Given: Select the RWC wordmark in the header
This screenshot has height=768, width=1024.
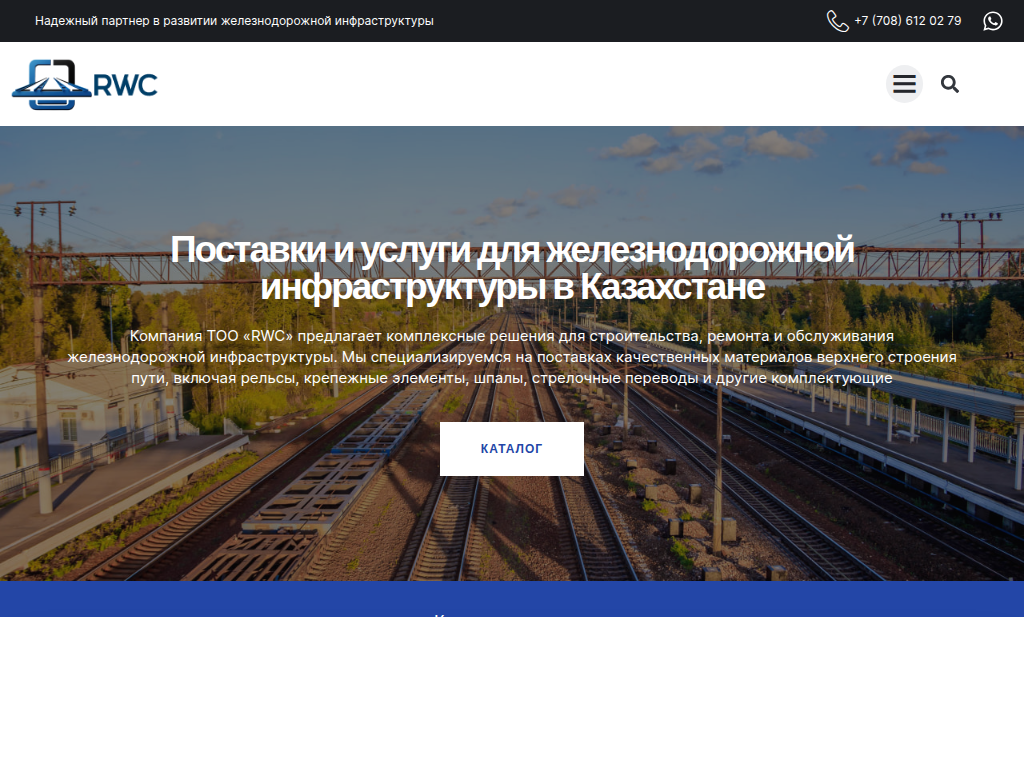Looking at the screenshot, I should coord(126,85).
